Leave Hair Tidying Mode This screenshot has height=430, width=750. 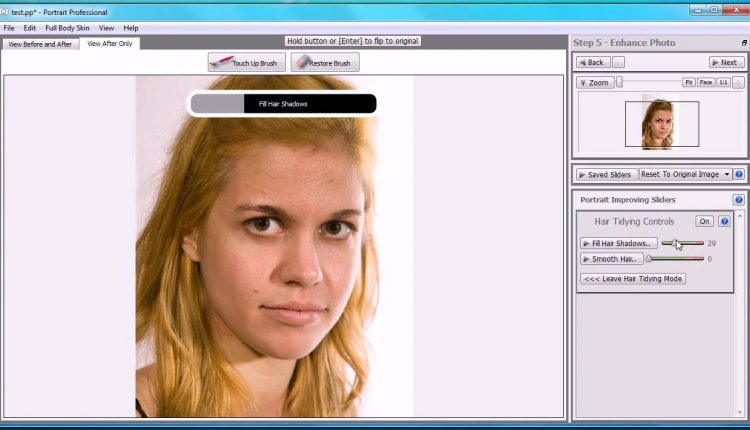(633, 279)
